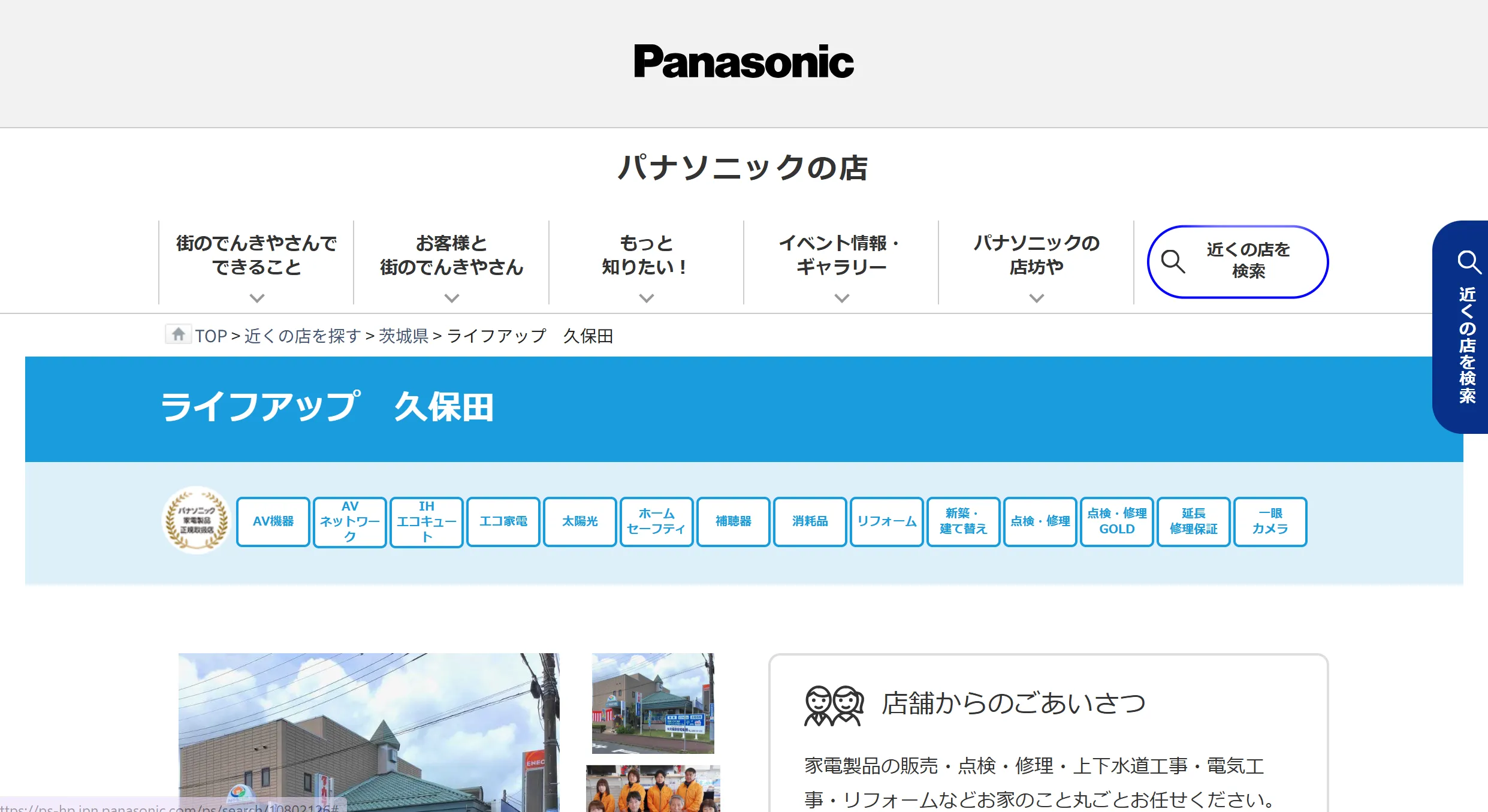
Task: Click the 近くの店を検索 search button
Action: (1238, 262)
